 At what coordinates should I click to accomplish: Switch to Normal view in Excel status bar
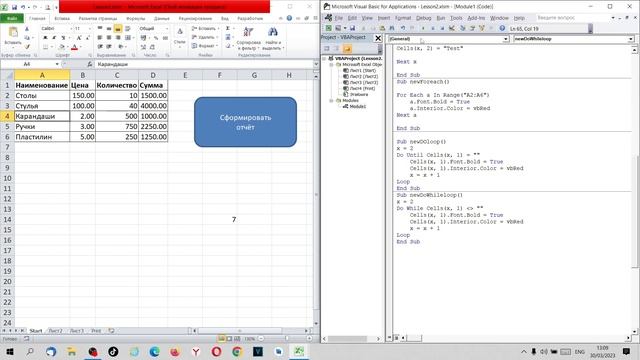coord(221,338)
